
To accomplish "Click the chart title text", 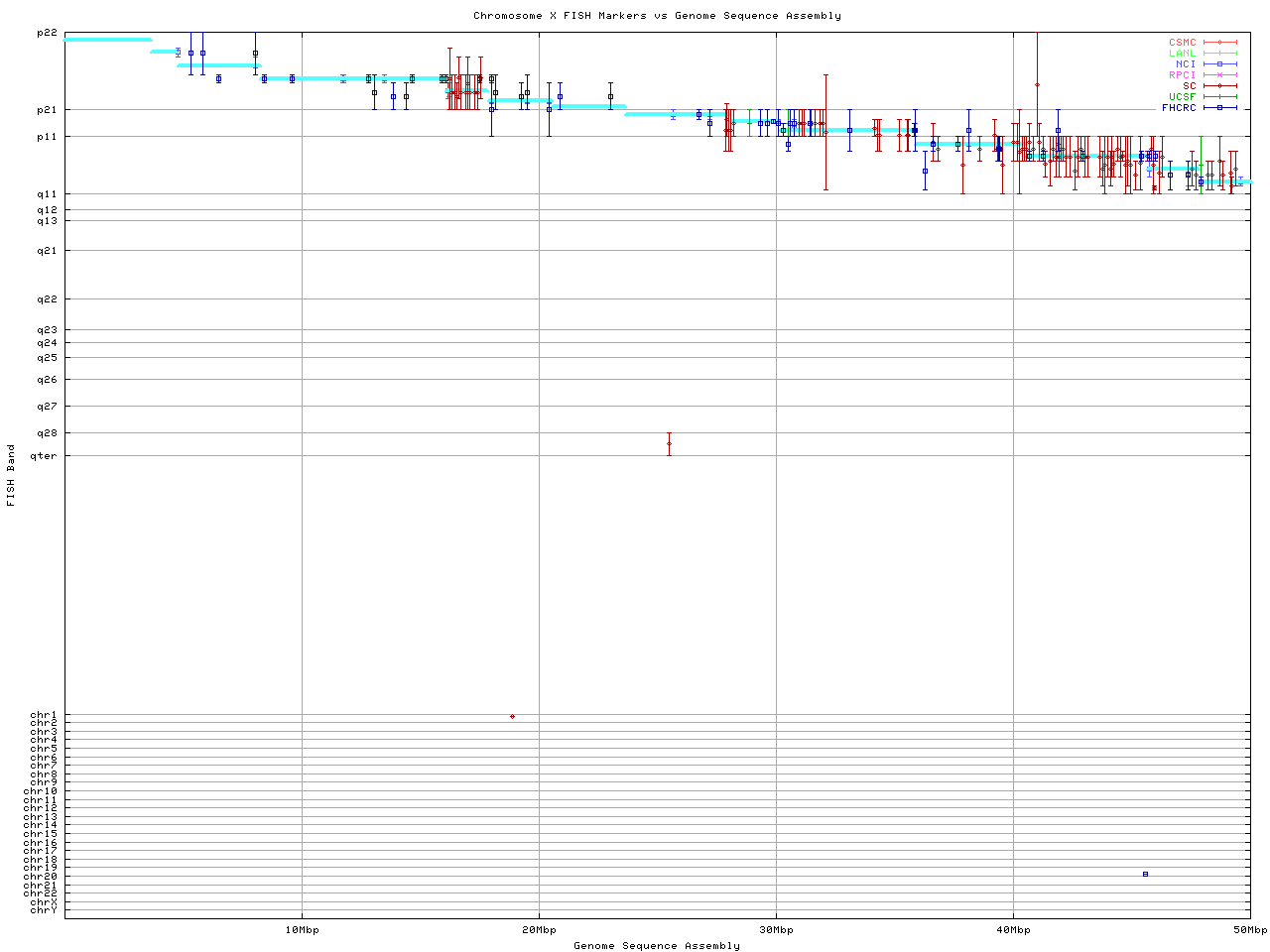I will (x=657, y=16).
